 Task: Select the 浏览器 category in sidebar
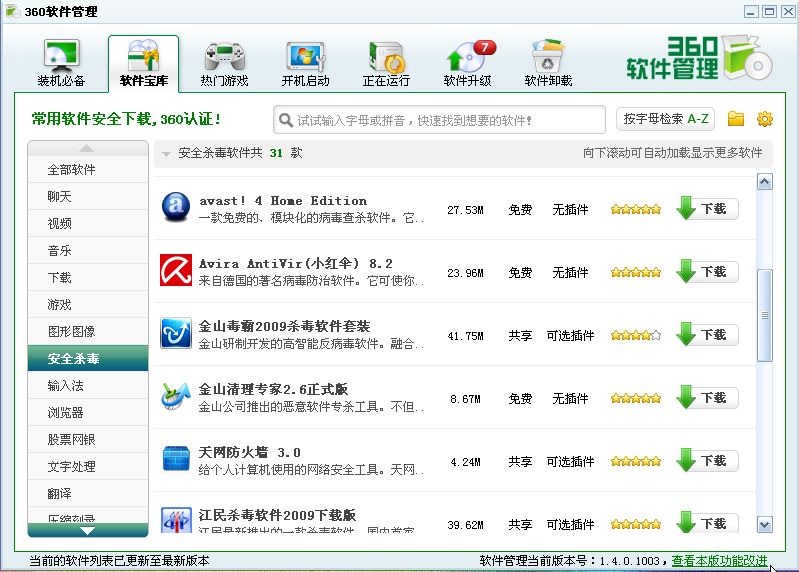(x=66, y=412)
